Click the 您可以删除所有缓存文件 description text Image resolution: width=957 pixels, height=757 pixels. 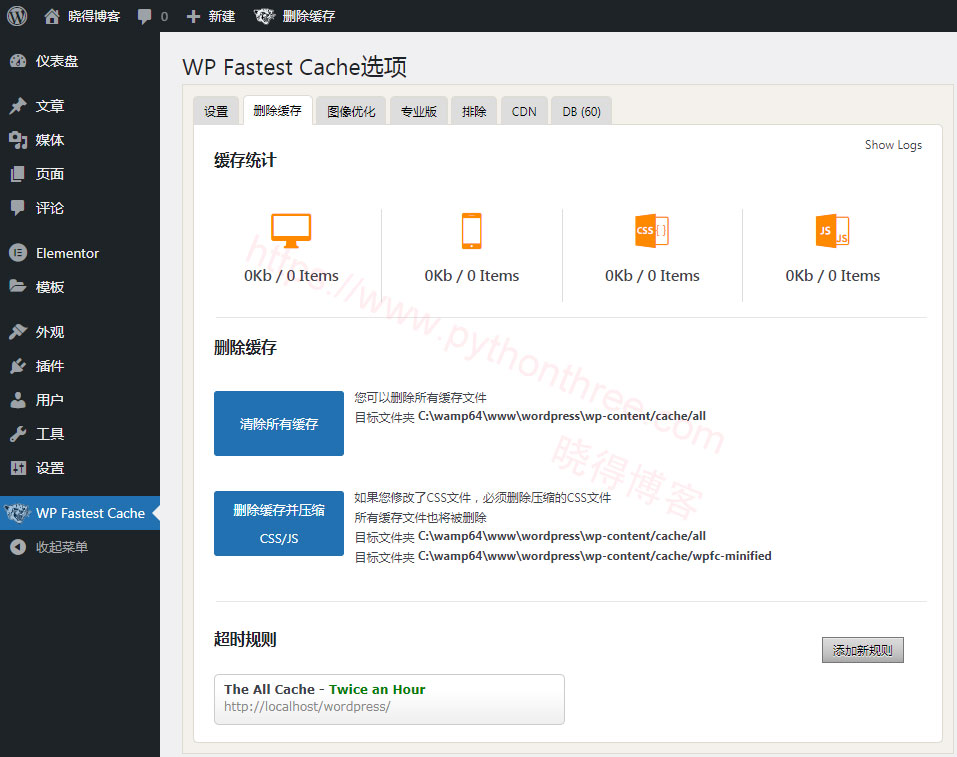pyautogui.click(x=421, y=397)
